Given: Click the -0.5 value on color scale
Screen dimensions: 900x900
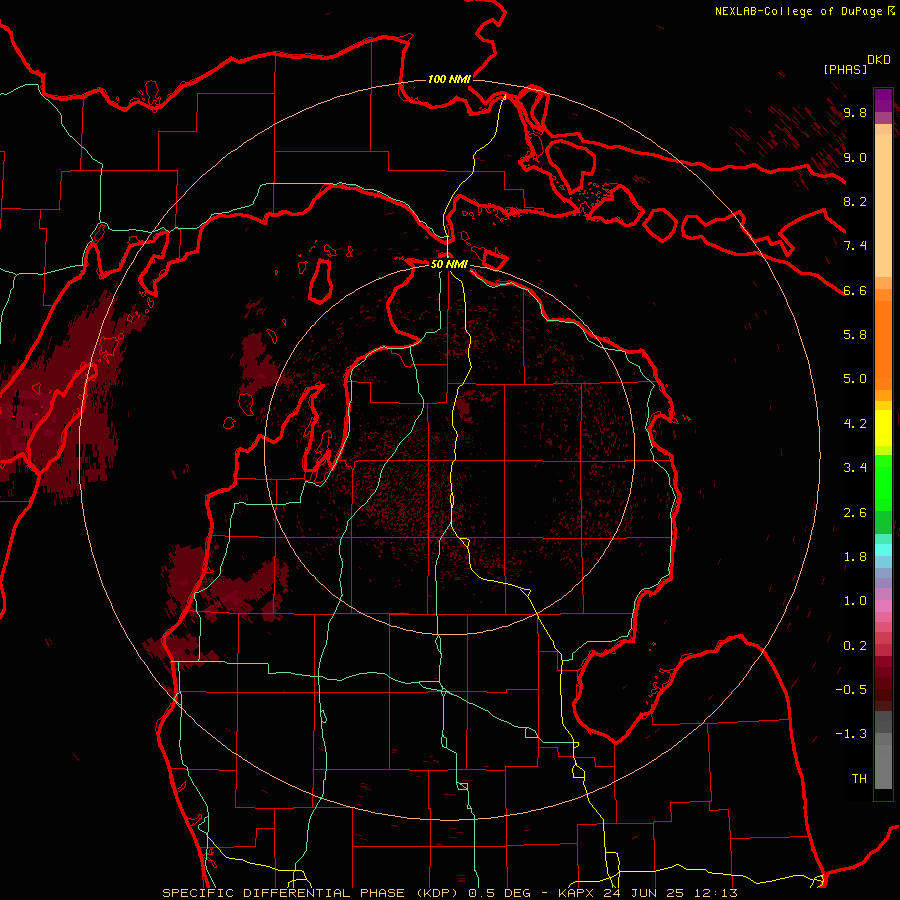Looking at the screenshot, I should point(851,690).
